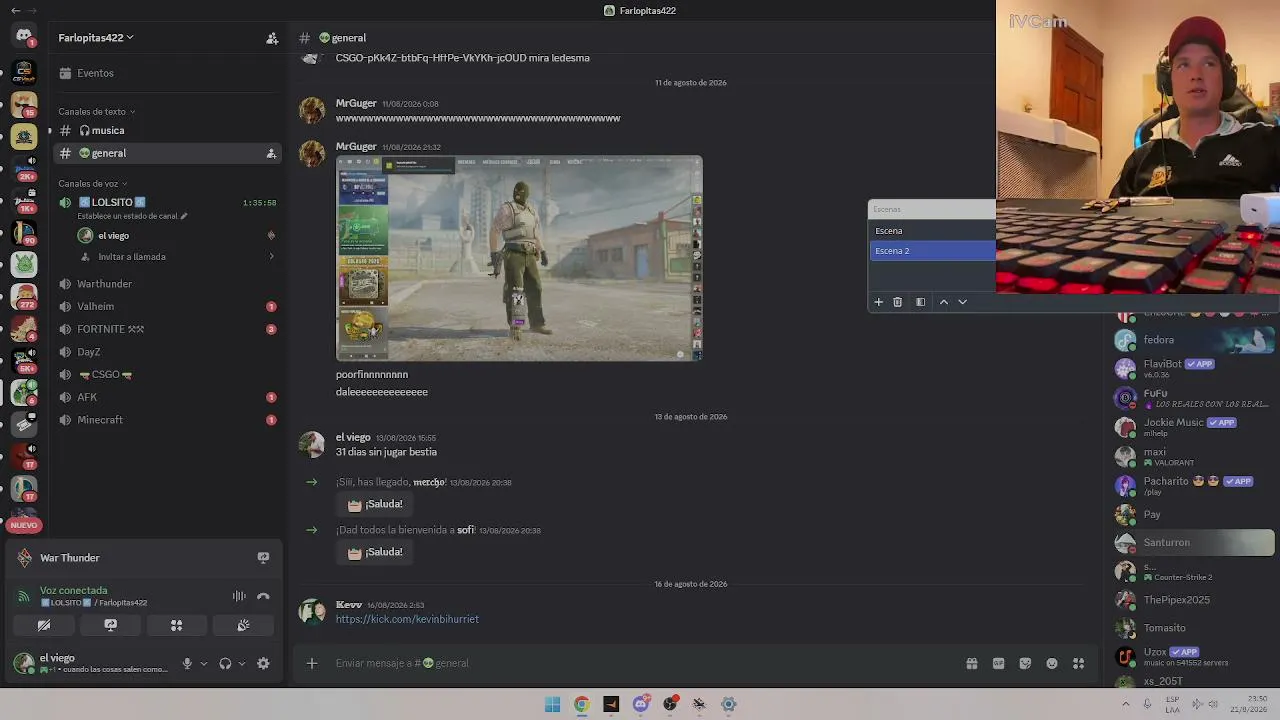The width and height of the screenshot is (1280, 720).
Task: Join the Warthunder voice channel
Action: tap(168, 284)
